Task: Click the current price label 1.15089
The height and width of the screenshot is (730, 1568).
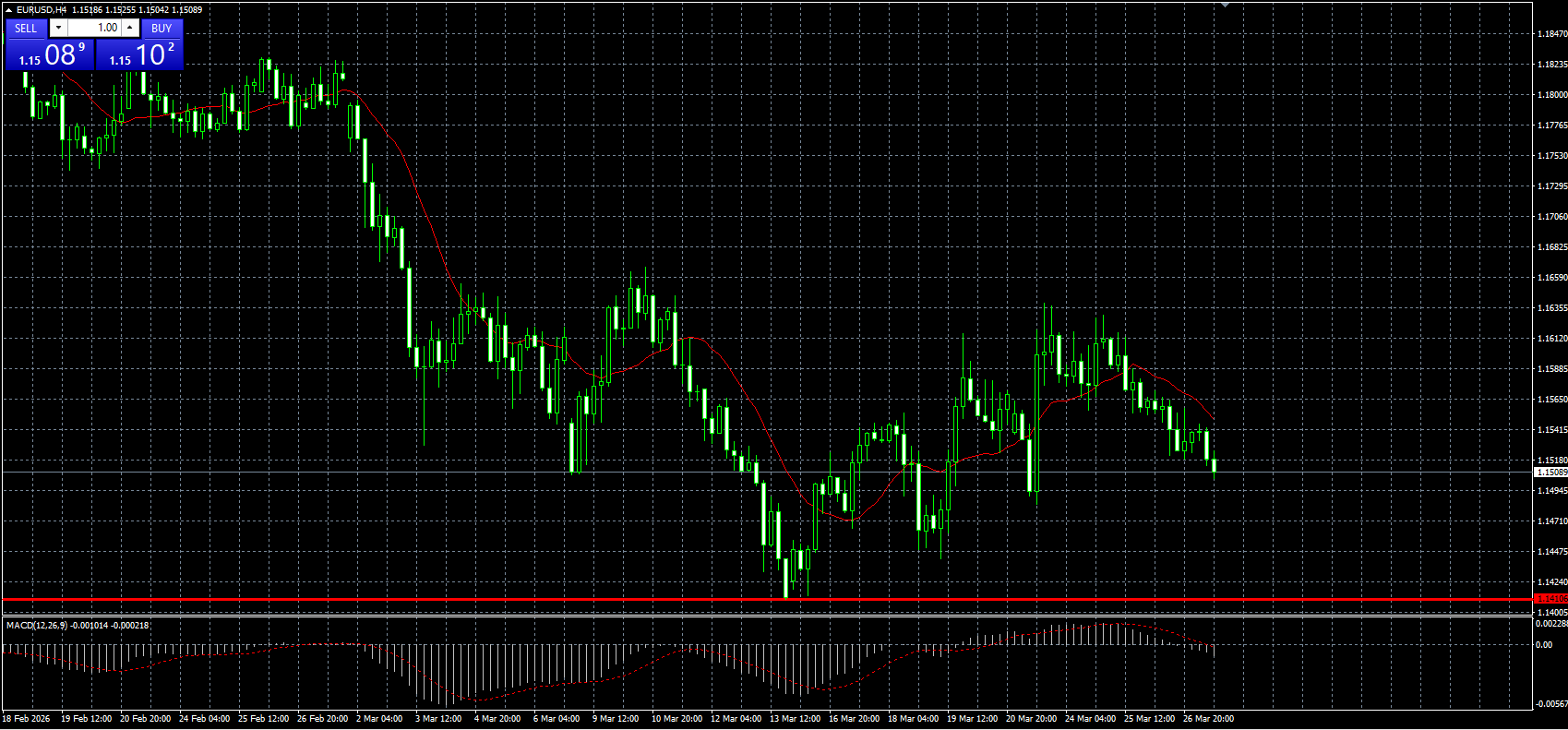Action: 1550,473
